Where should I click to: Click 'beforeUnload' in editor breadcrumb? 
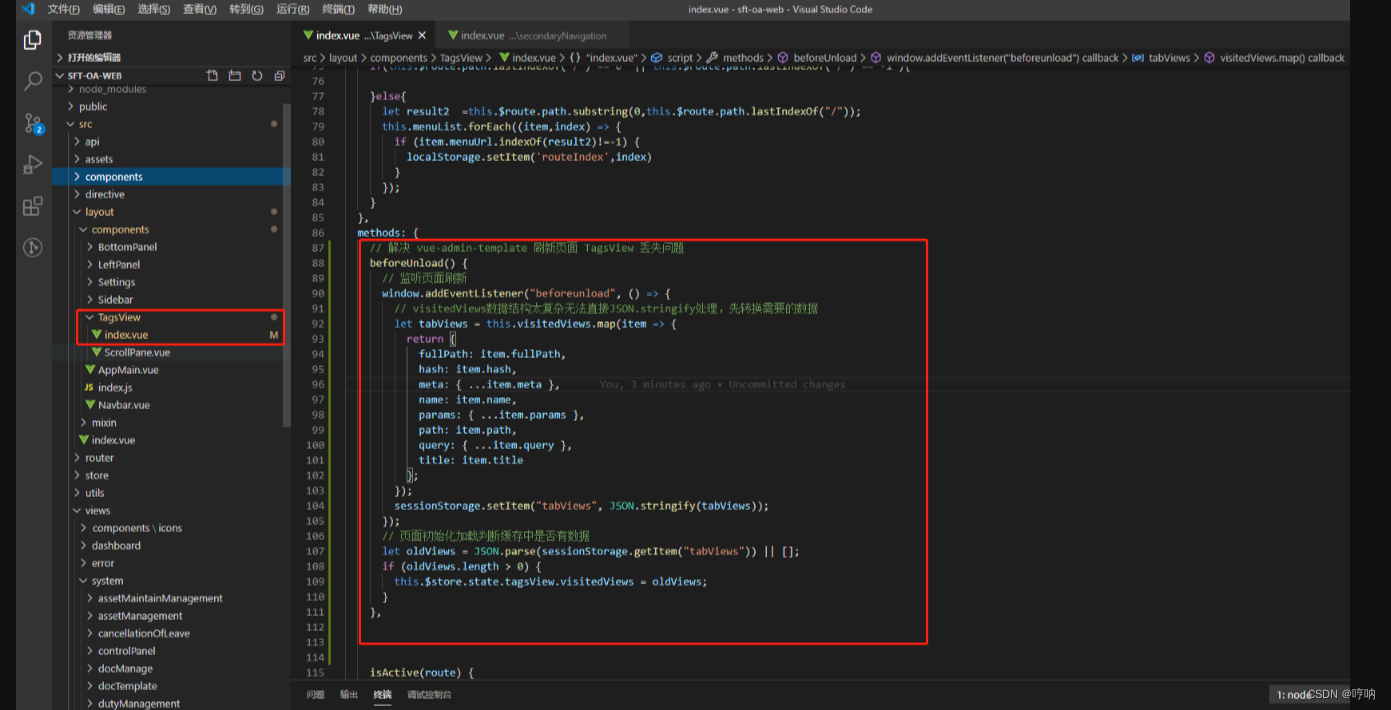825,58
